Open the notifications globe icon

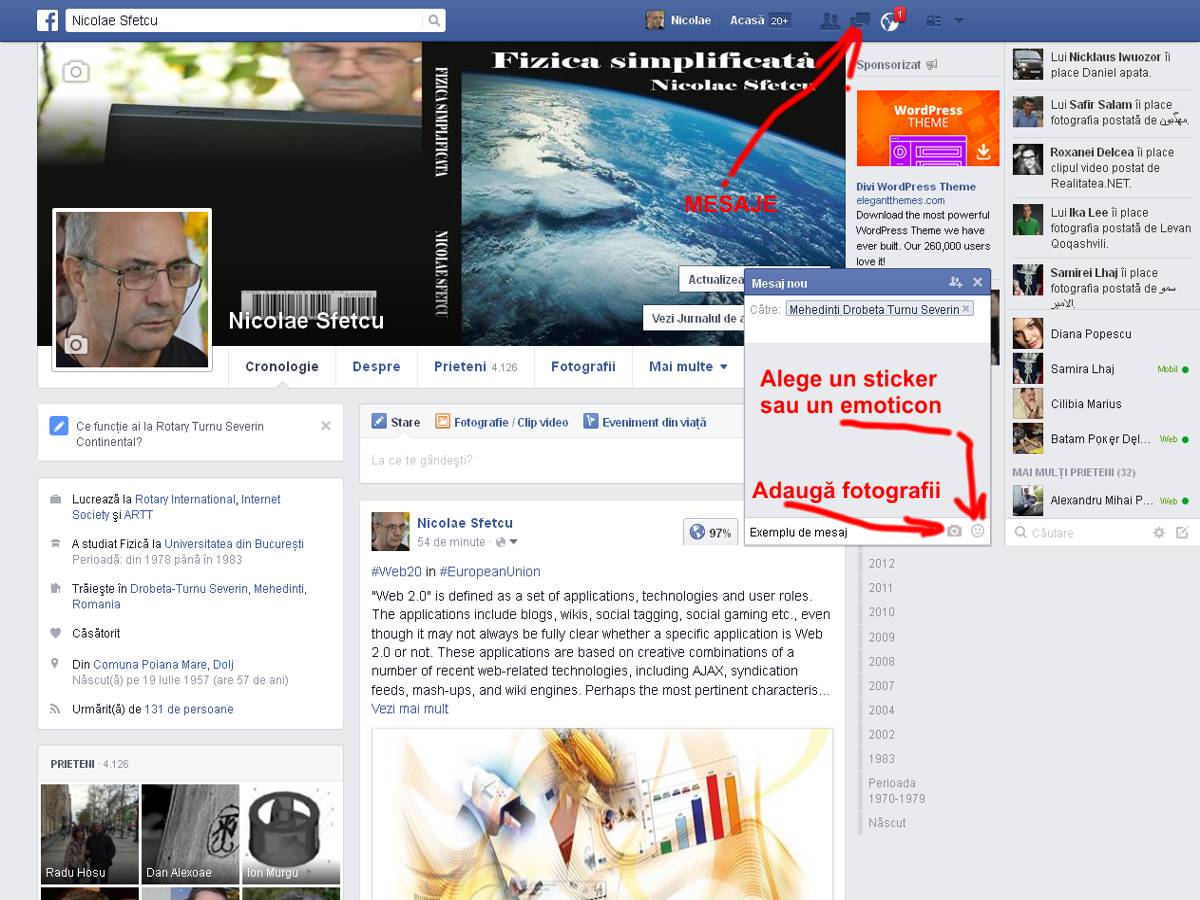coord(889,21)
